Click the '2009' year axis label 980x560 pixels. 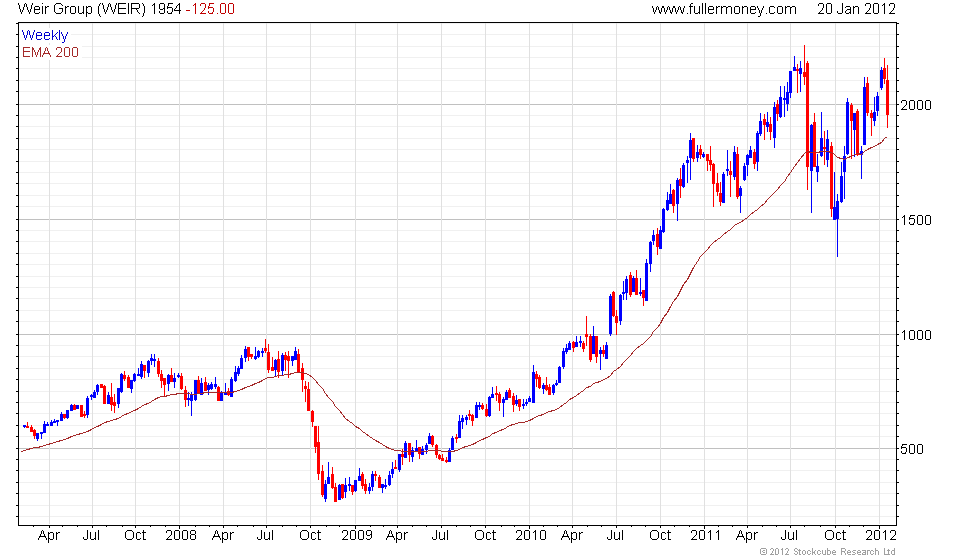point(357,536)
